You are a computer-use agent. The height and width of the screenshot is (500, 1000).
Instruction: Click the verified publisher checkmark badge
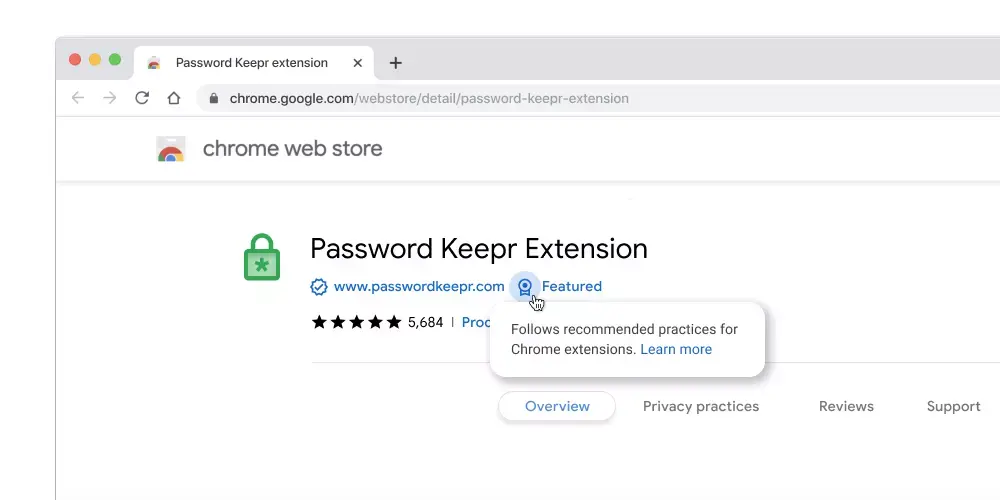click(x=318, y=287)
